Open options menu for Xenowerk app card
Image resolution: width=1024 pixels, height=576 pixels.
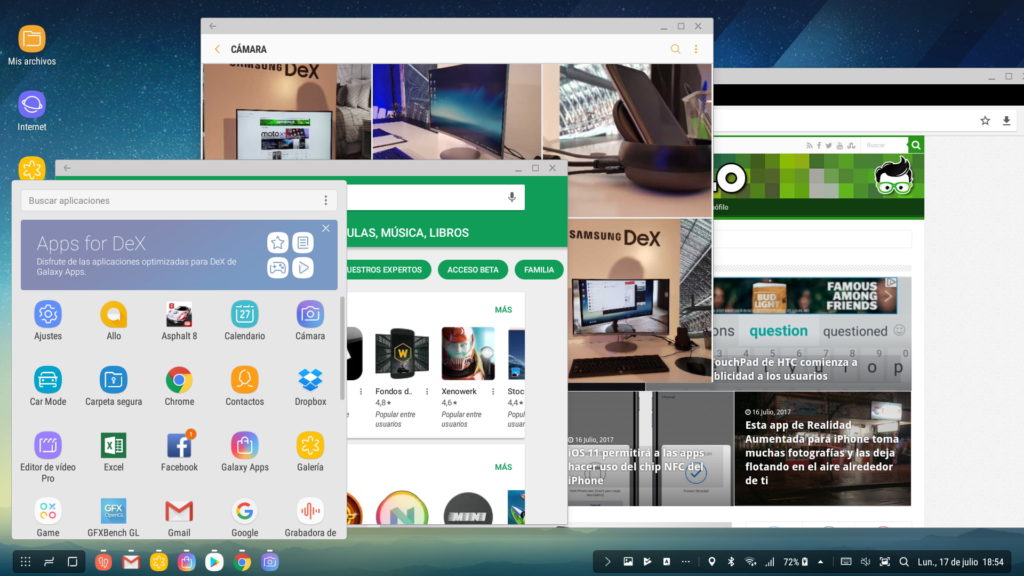pos(493,392)
